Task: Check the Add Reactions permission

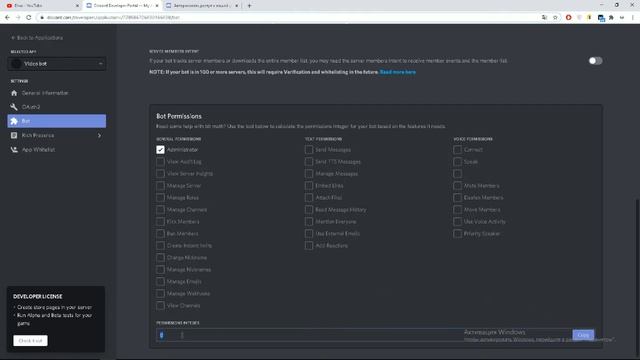Action: coord(309,246)
